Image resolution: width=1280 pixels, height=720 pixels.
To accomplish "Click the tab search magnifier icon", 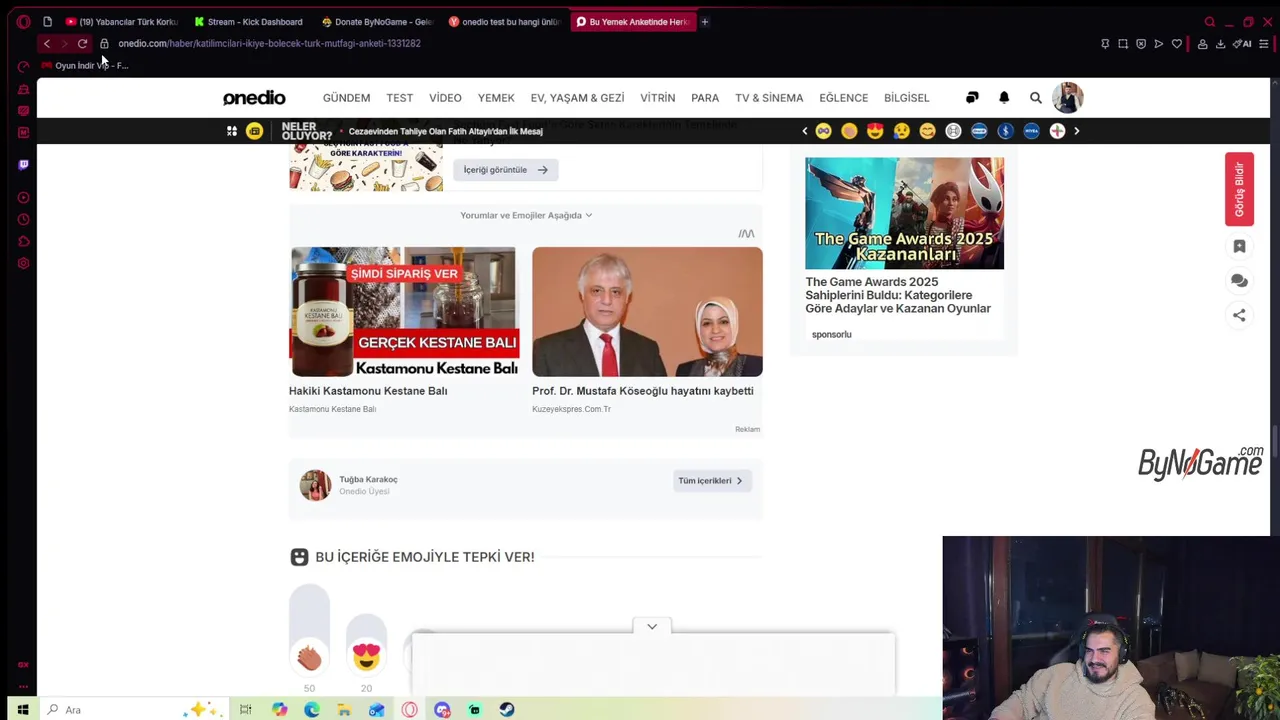I will (x=1209, y=21).
